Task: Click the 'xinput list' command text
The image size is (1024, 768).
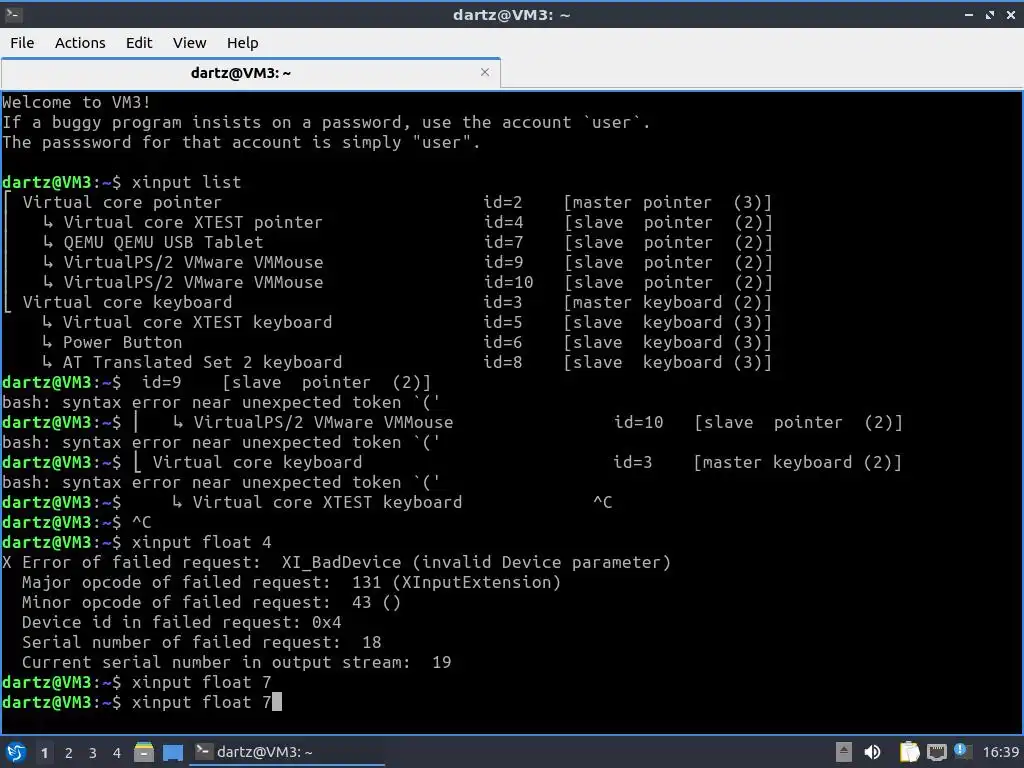Action: [x=186, y=182]
